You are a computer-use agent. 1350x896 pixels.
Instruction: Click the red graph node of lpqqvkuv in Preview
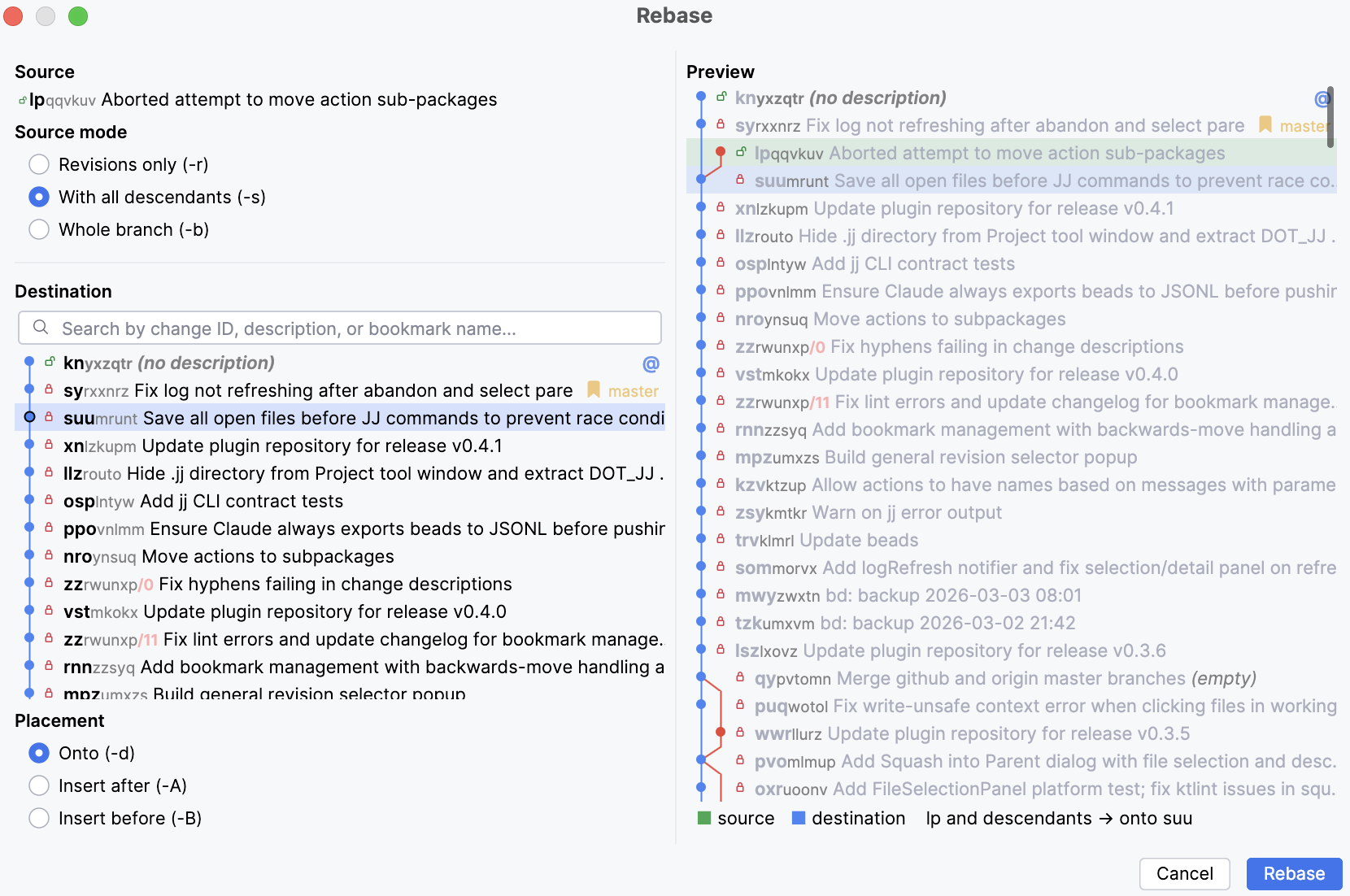[721, 152]
